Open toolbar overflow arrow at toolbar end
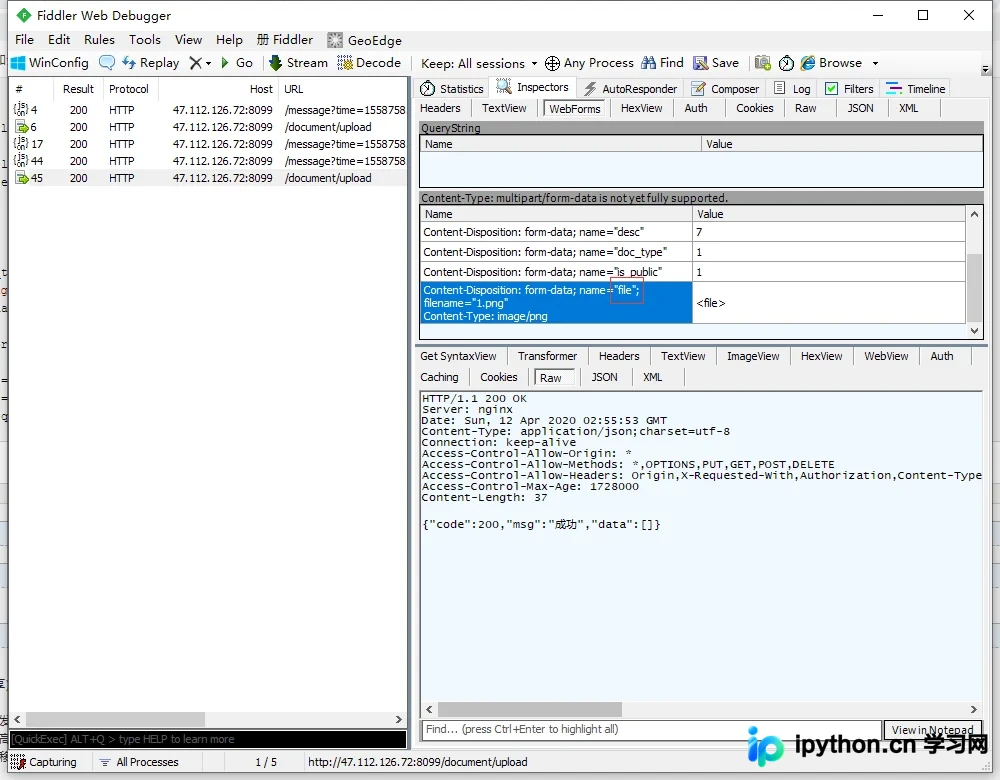The height and width of the screenshot is (780, 1000). pos(985,69)
